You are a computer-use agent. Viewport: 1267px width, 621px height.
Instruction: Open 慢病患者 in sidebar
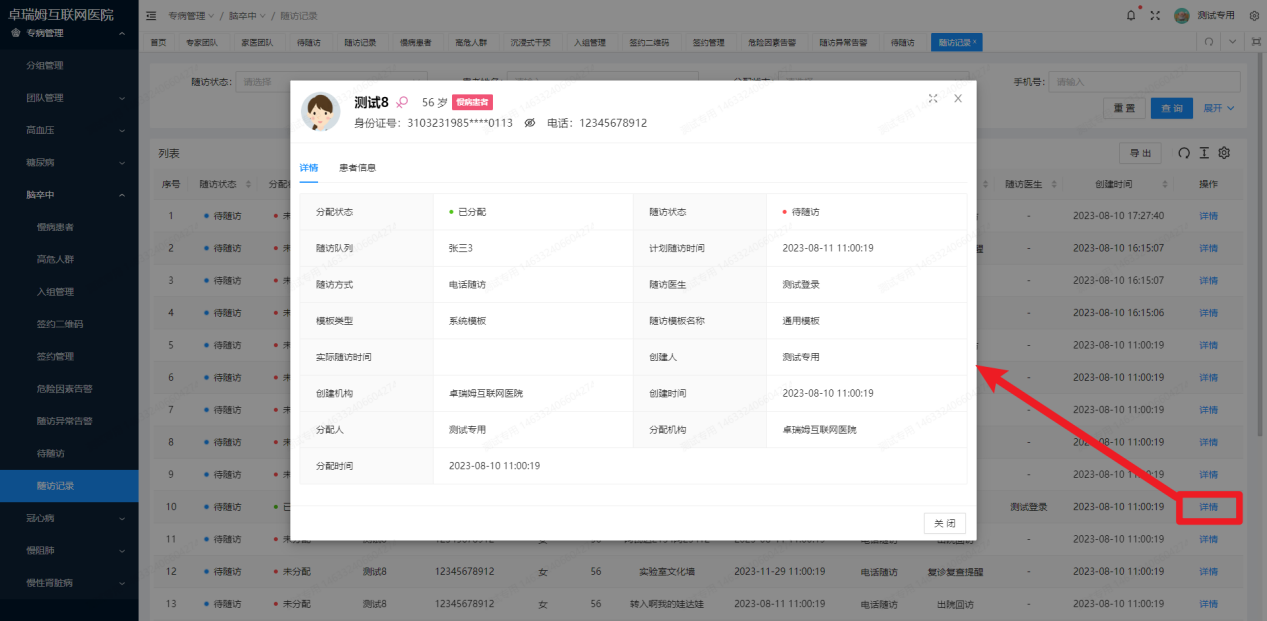tap(55, 227)
